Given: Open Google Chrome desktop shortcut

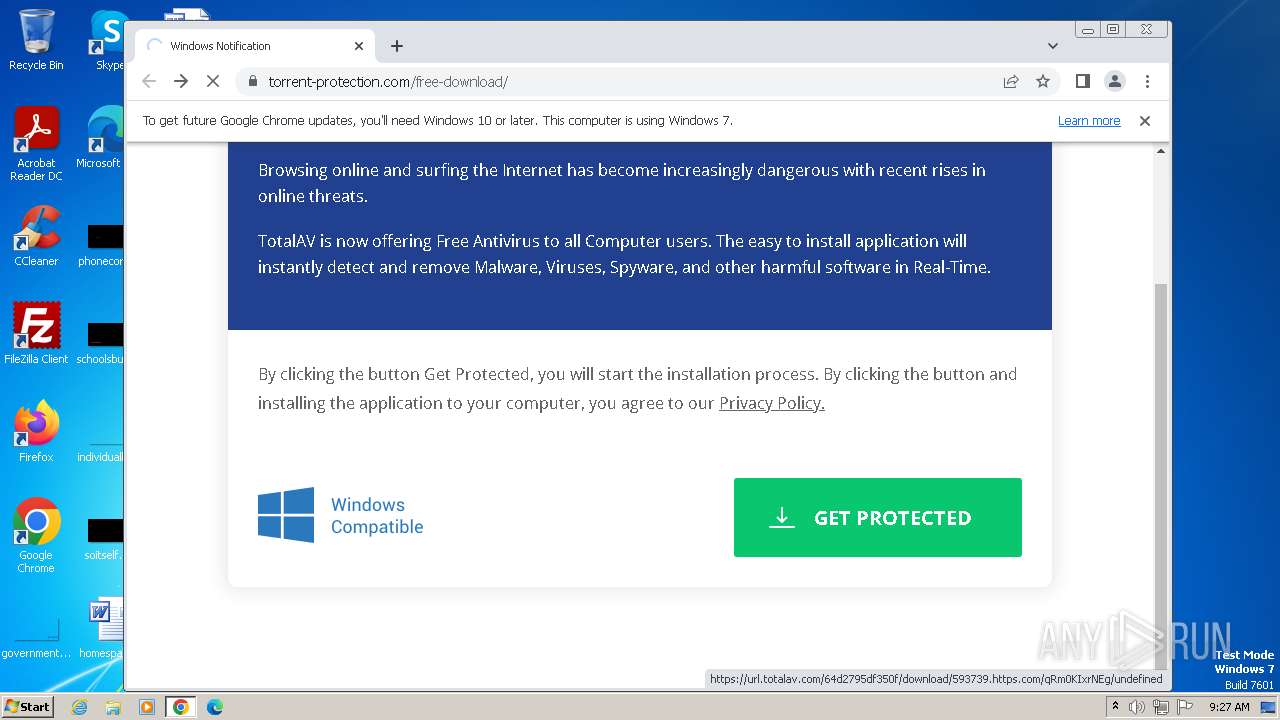Looking at the screenshot, I should coord(36,537).
